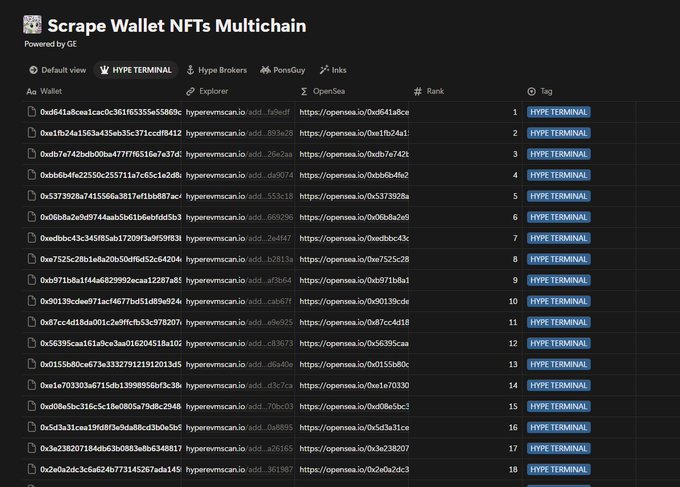The width and height of the screenshot is (680, 487).
Task: Switch to the Inks view tab
Action: 333,70
